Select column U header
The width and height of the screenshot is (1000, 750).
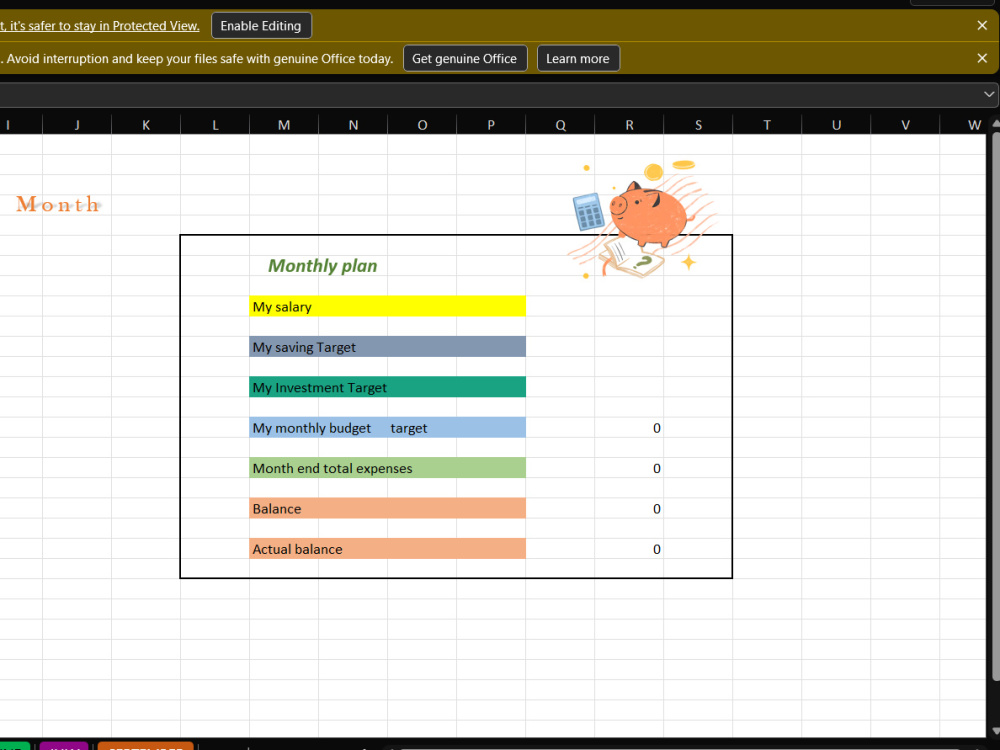click(x=835, y=125)
